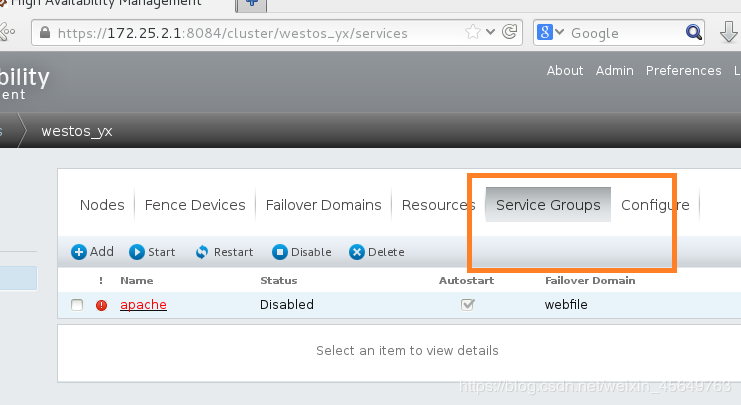Switch to the Nodes tab
741x405 pixels.
(x=102, y=205)
